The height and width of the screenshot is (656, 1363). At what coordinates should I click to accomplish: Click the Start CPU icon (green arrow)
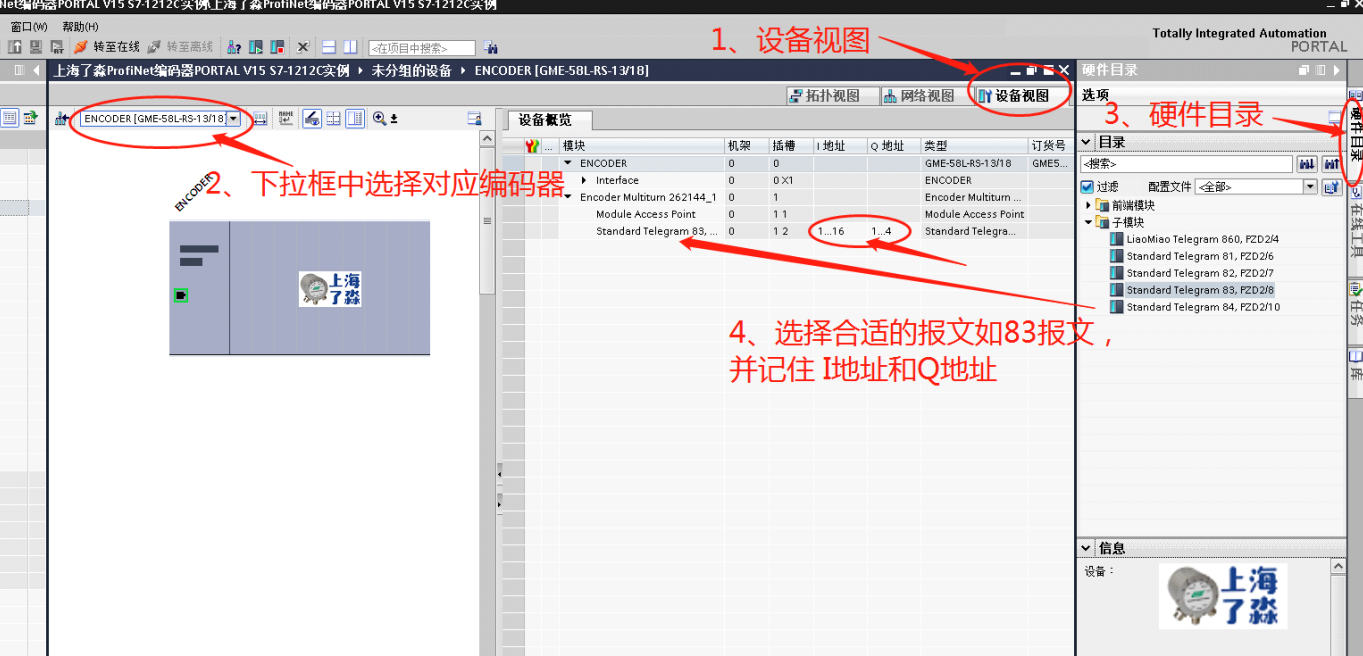pos(256,47)
